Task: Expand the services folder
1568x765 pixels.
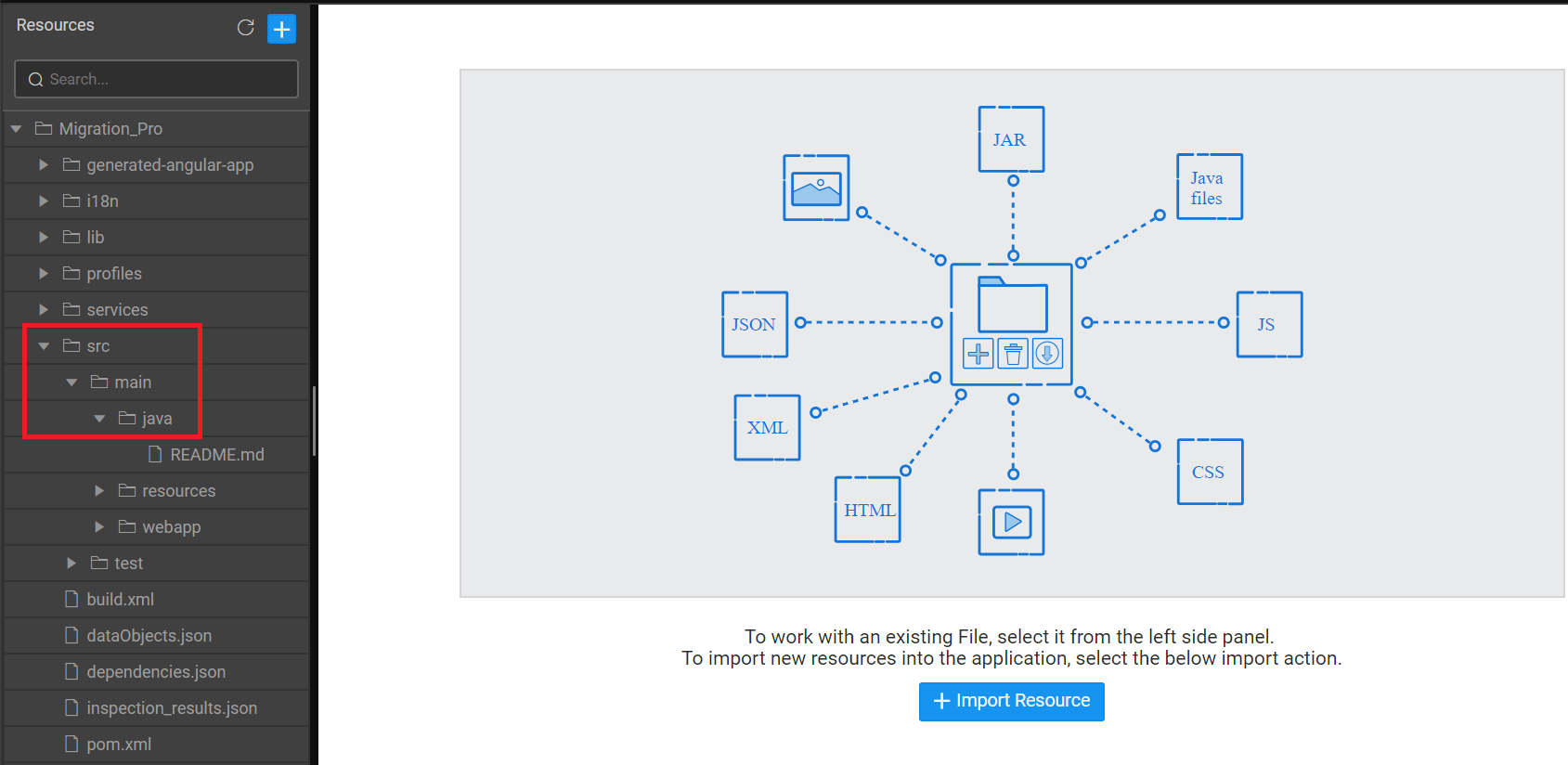Action: pyautogui.click(x=44, y=310)
